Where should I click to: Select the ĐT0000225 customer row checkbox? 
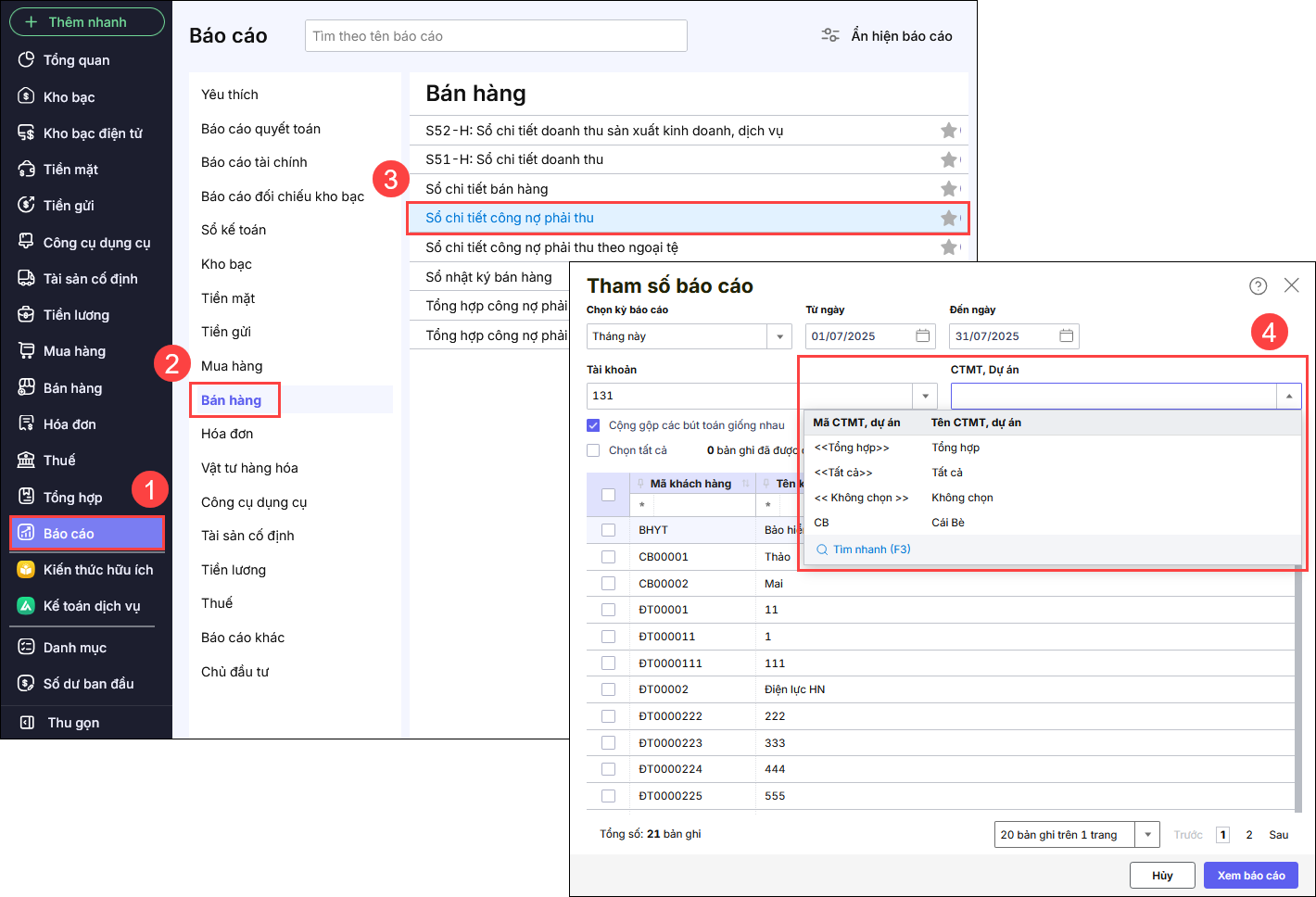tap(608, 796)
